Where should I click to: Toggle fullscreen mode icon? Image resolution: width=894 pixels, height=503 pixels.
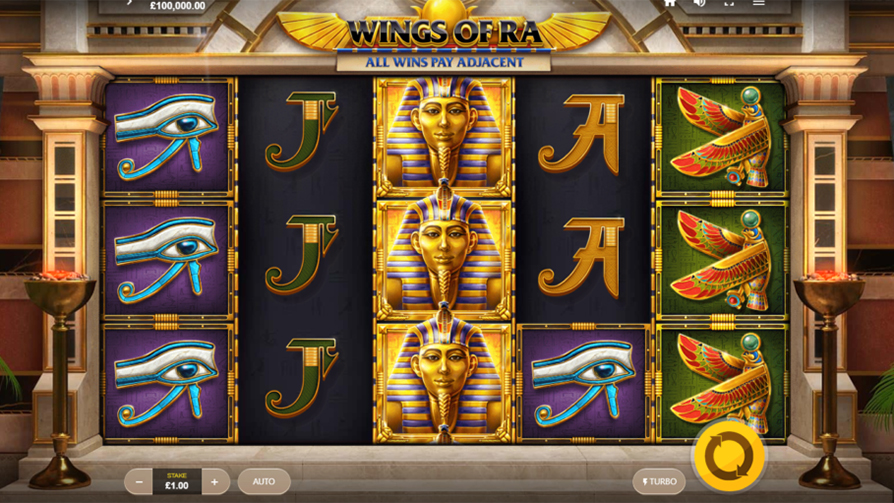tap(729, 3)
